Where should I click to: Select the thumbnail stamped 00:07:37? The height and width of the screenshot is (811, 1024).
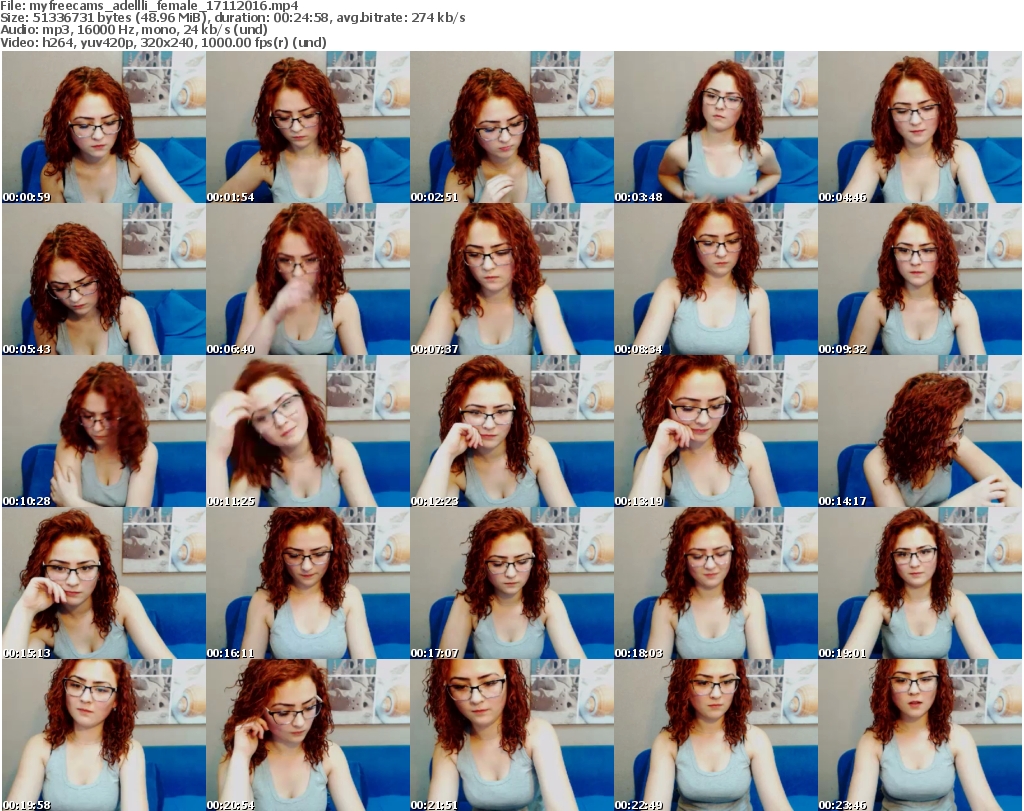tap(512, 279)
